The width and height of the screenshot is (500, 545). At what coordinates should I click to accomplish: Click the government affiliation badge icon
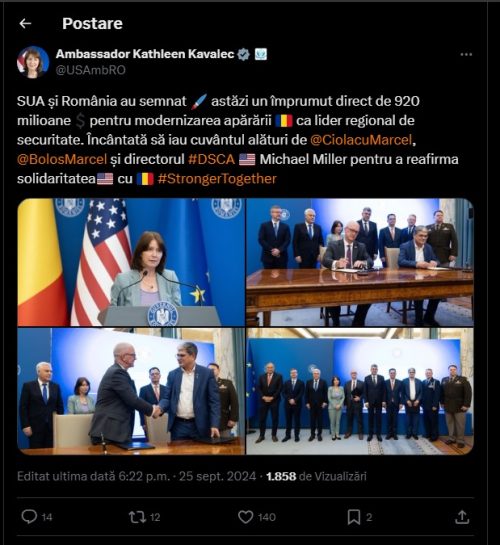click(x=261, y=54)
